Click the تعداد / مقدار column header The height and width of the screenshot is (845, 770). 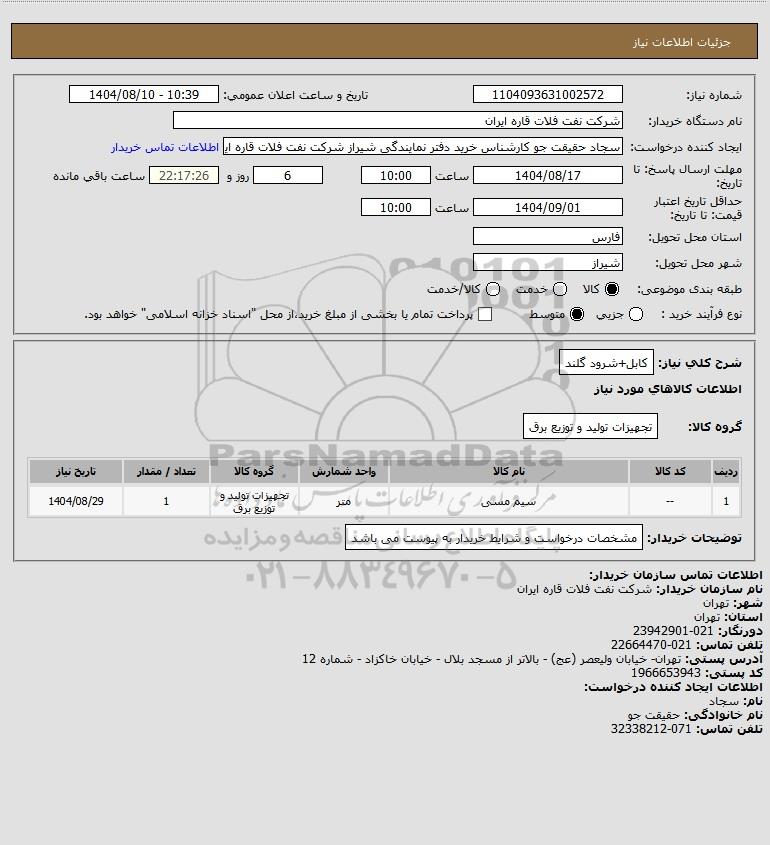pyautogui.click(x=166, y=472)
